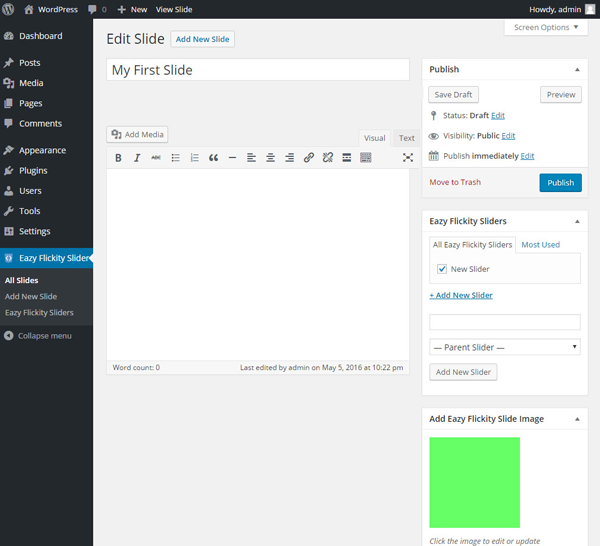Viewport: 600px width, 546px height.
Task: Toggle bold formatting
Action: tap(118, 158)
